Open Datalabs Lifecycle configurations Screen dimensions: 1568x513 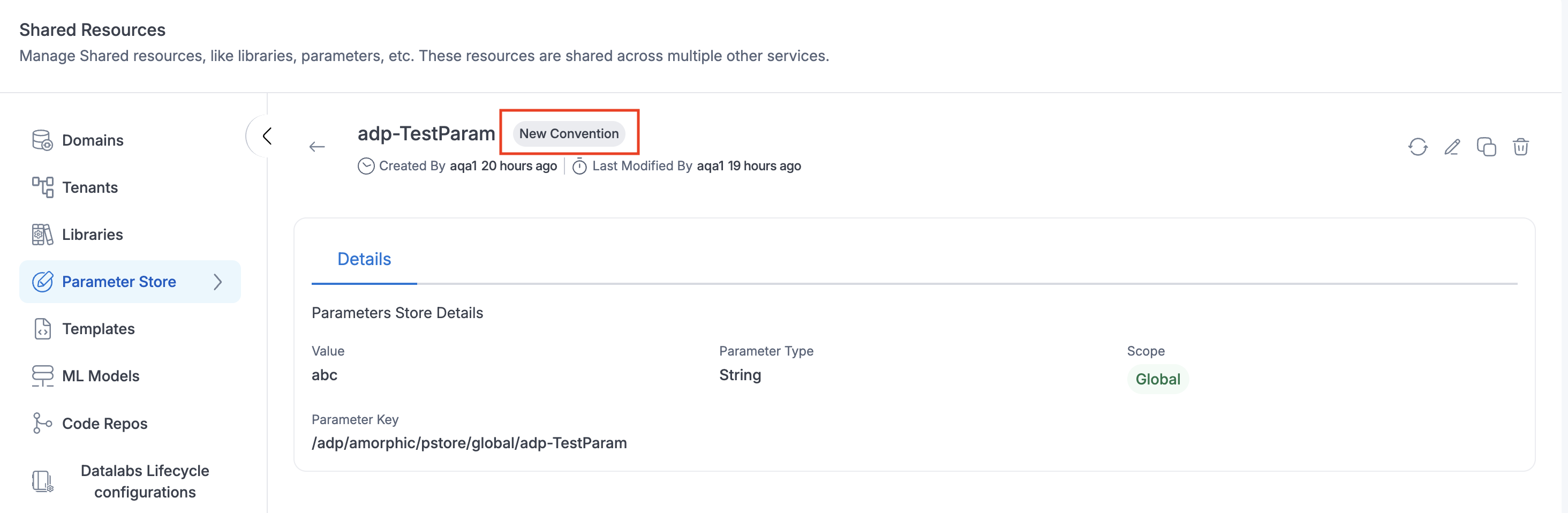[x=145, y=481]
